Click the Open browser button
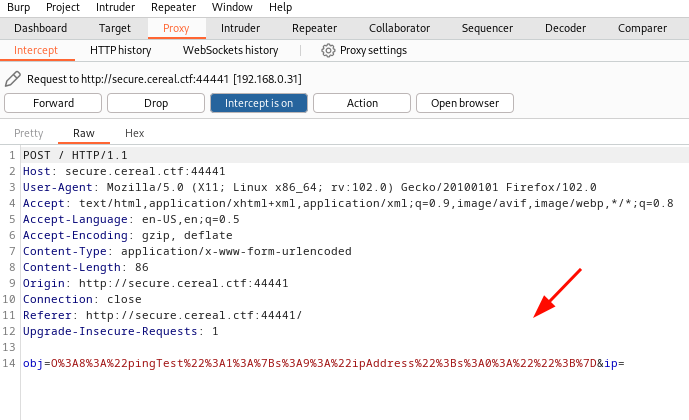Viewport: 689px width, 420px height. pyautogui.click(x=465, y=103)
